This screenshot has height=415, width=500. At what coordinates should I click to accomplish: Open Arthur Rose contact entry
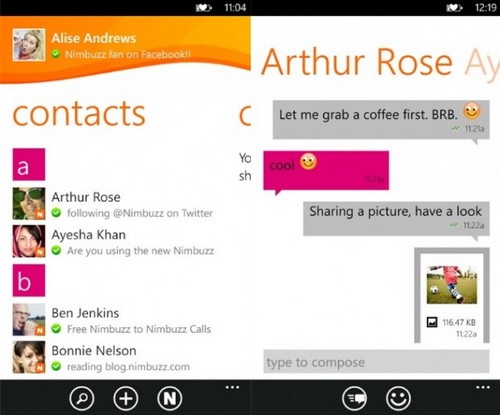point(113,204)
